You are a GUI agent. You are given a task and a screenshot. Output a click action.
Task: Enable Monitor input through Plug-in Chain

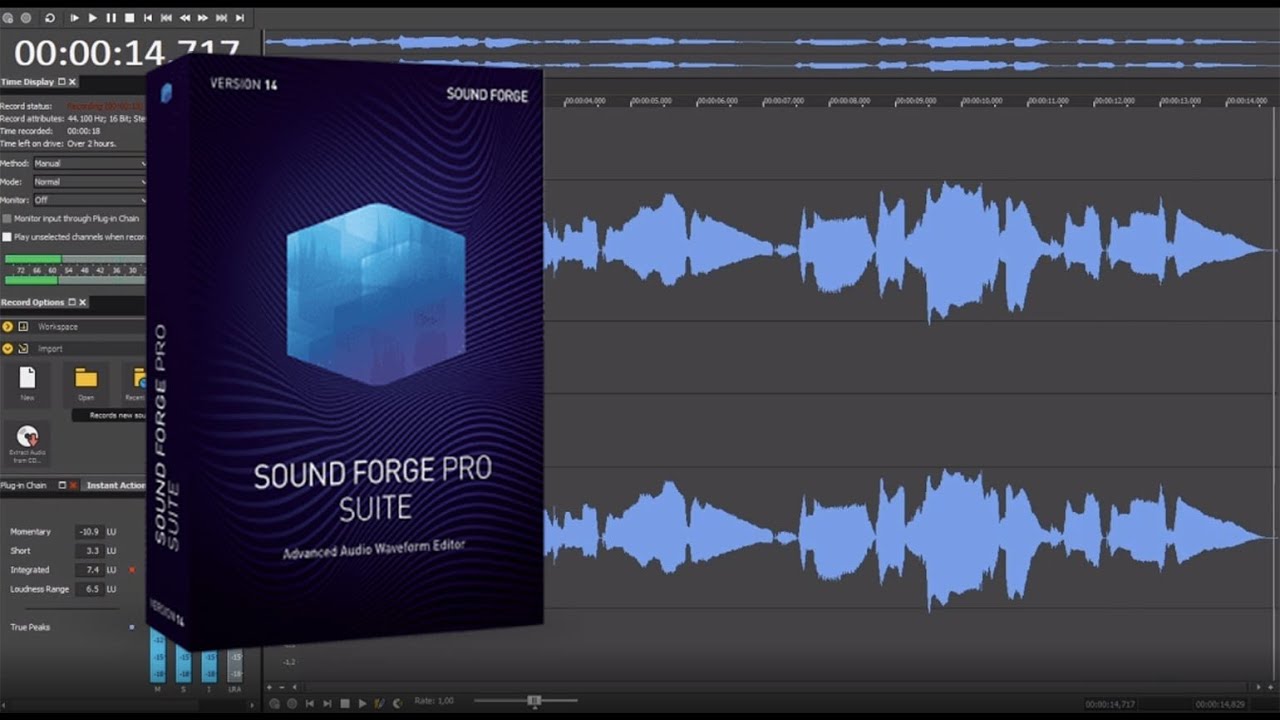point(7,218)
